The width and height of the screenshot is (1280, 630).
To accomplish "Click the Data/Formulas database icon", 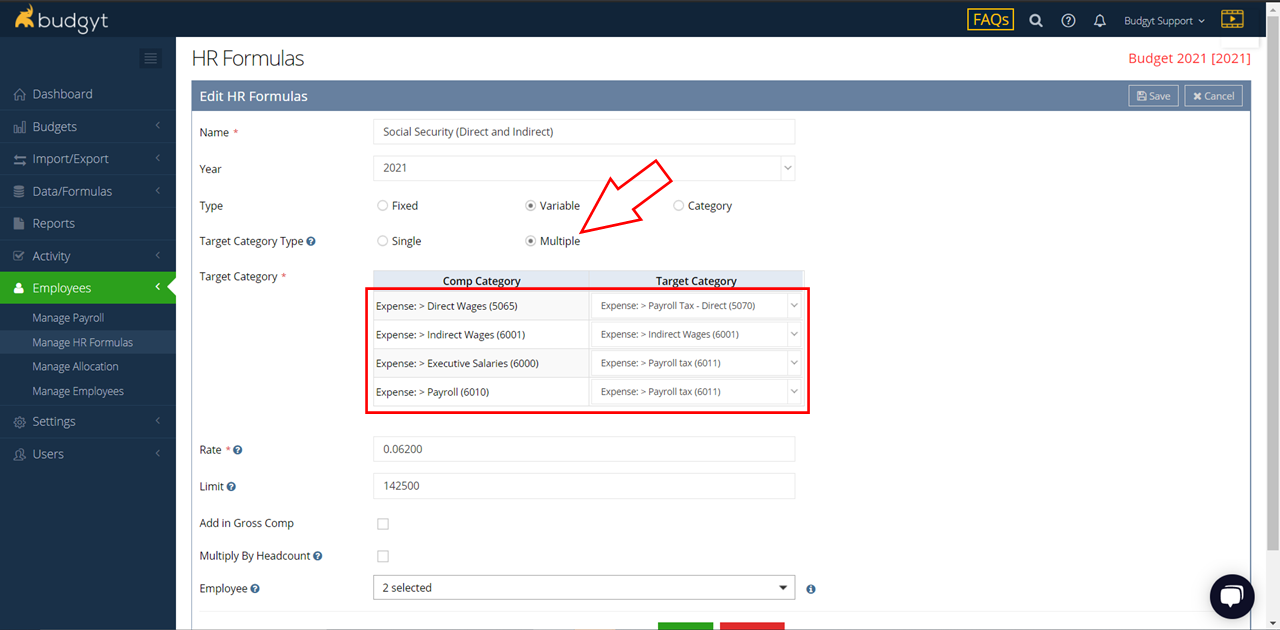I will click(19, 191).
